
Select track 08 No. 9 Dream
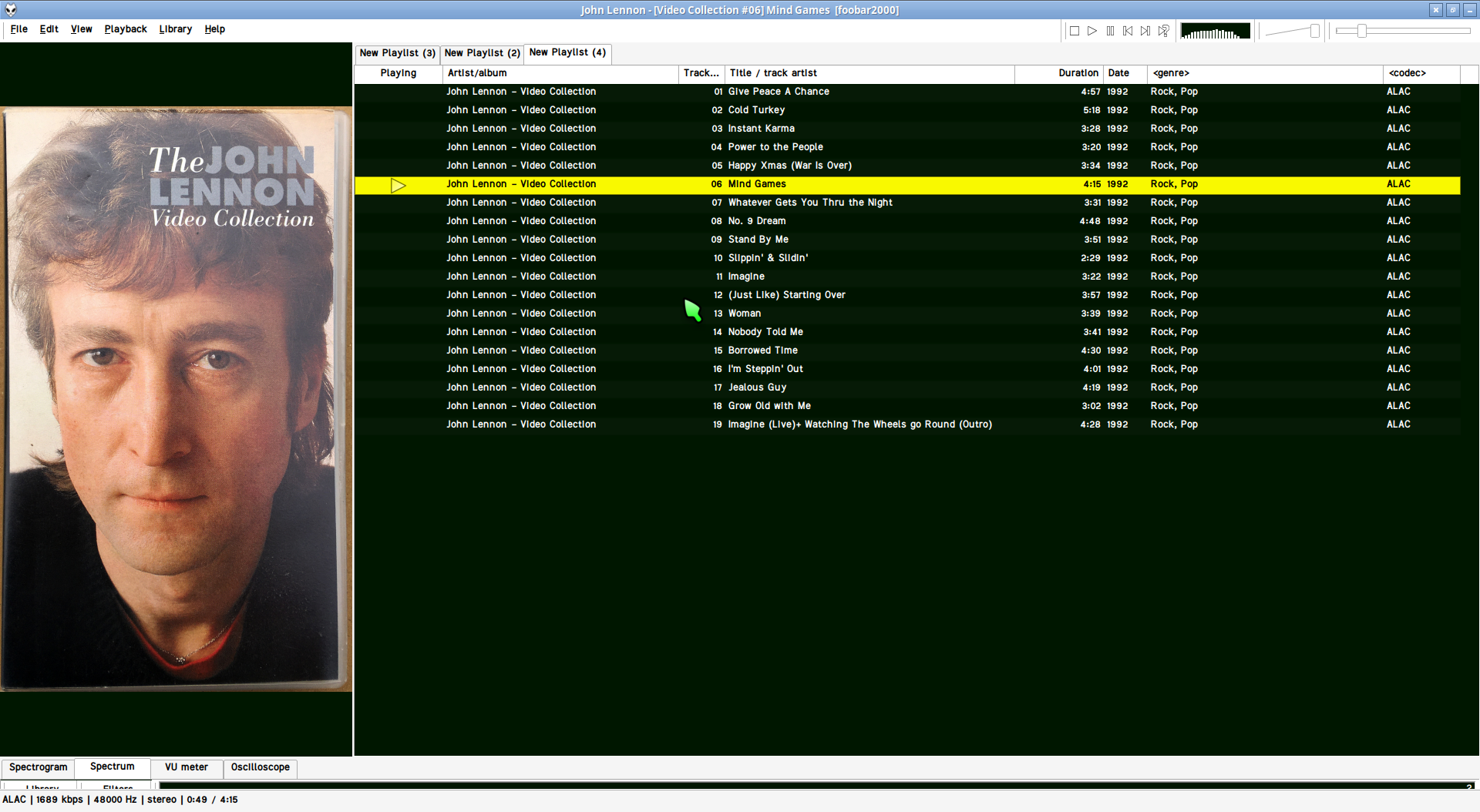907,221
